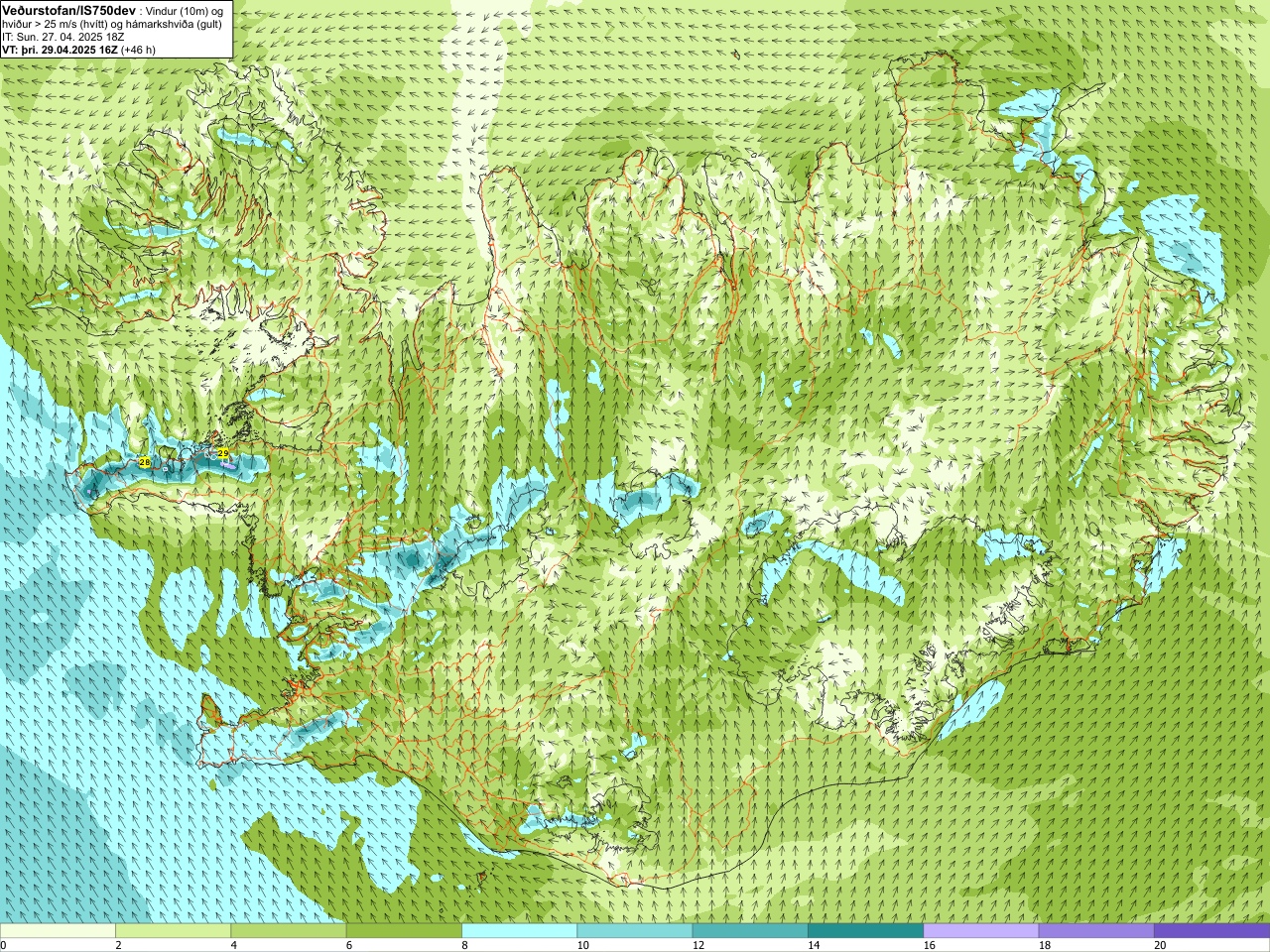
Task: Click the legend scale label '14'
Action: click(x=813, y=945)
